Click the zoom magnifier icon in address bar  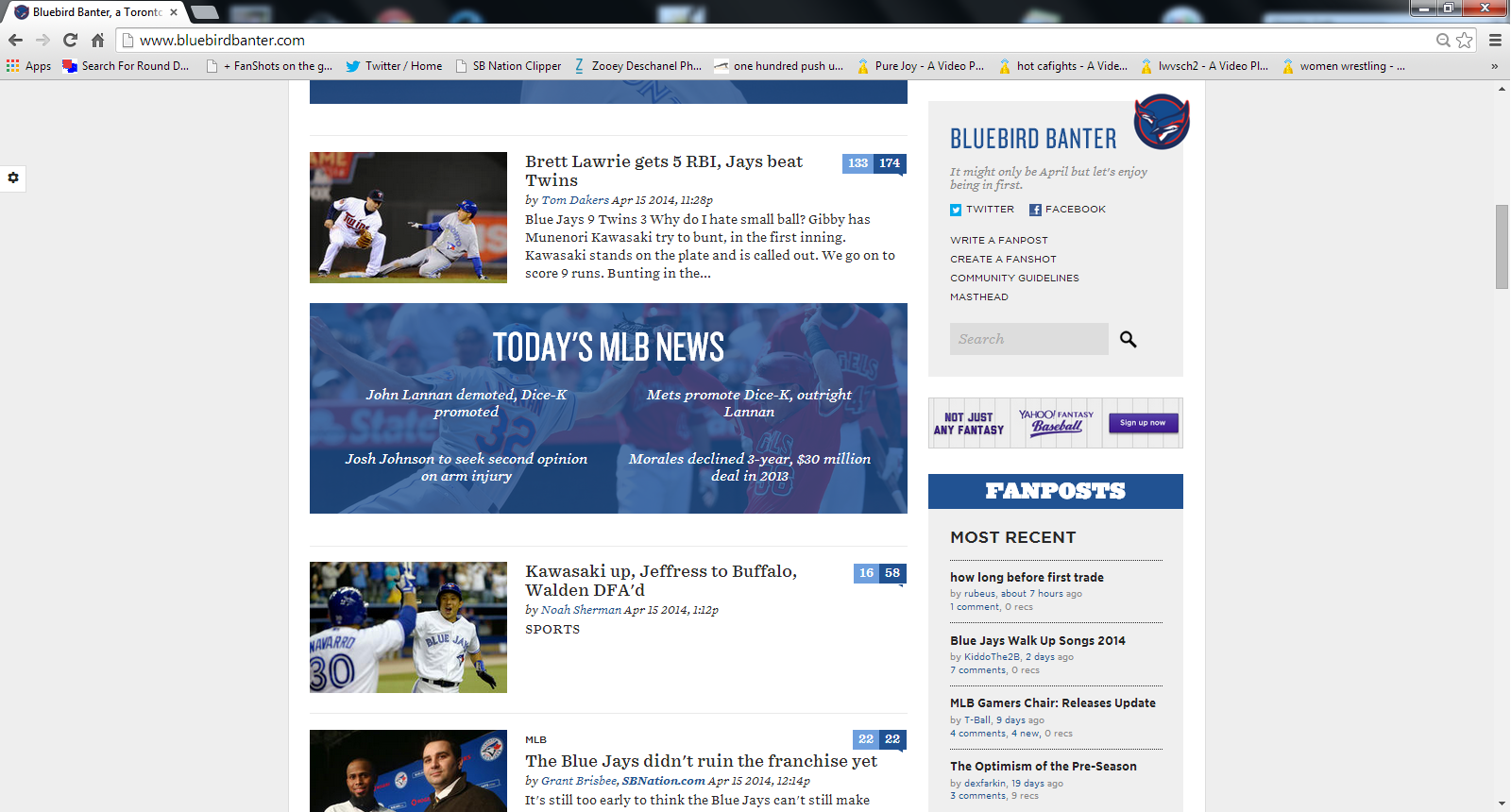pos(1443,40)
